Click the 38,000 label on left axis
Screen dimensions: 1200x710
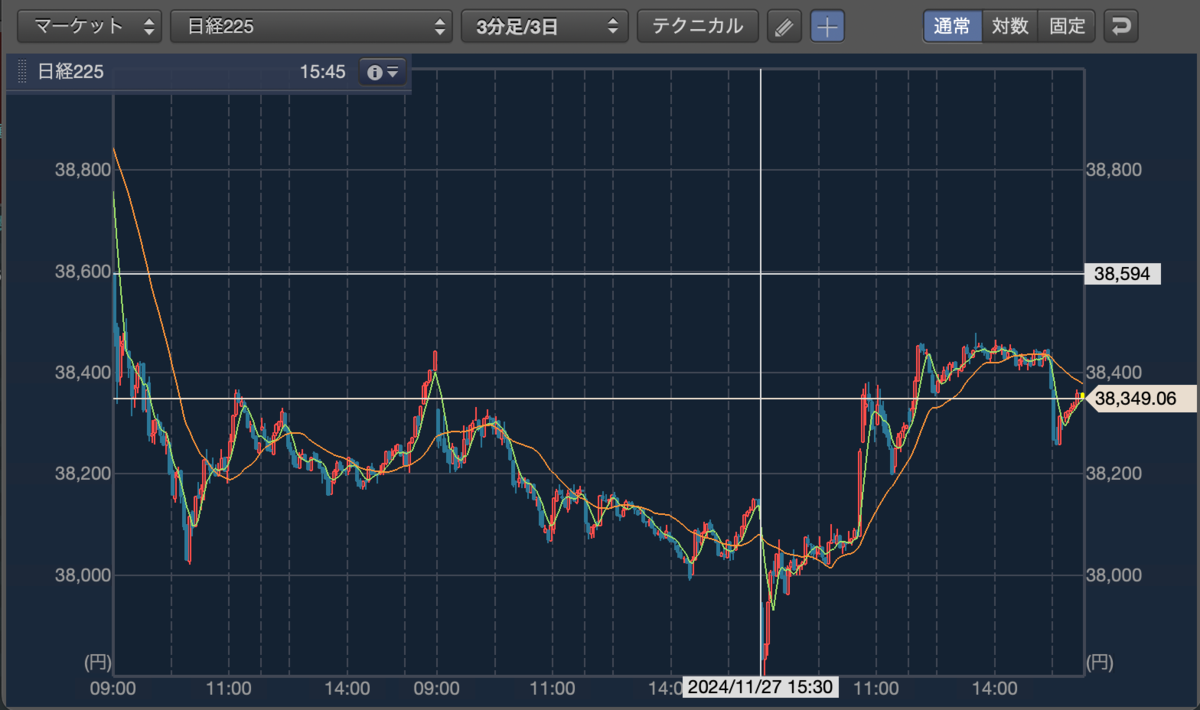pos(83,575)
